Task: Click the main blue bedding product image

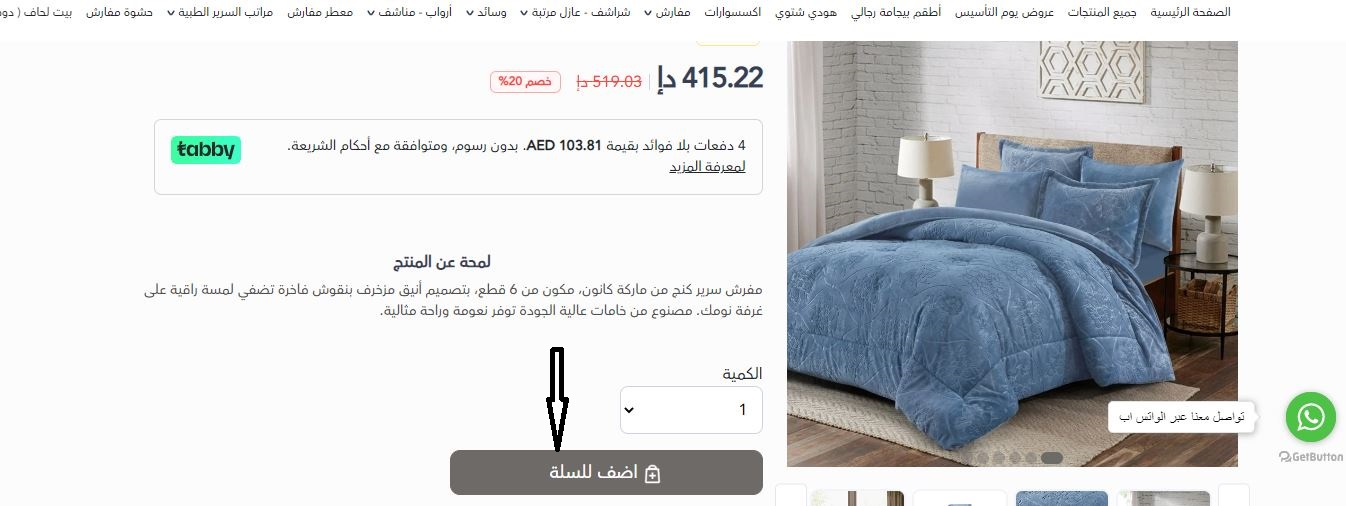Action: (x=1012, y=254)
